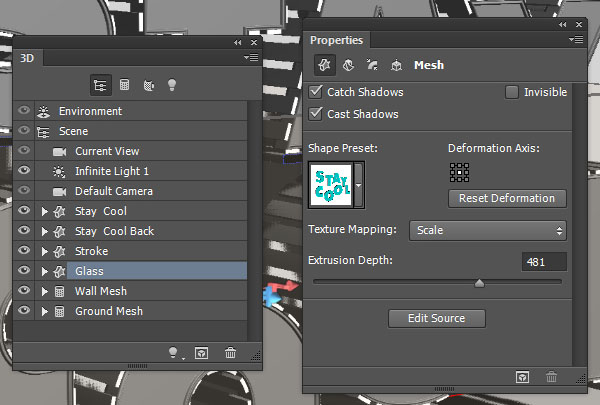Open the Deform properties section icon
This screenshot has height=405, width=600.
[348, 65]
